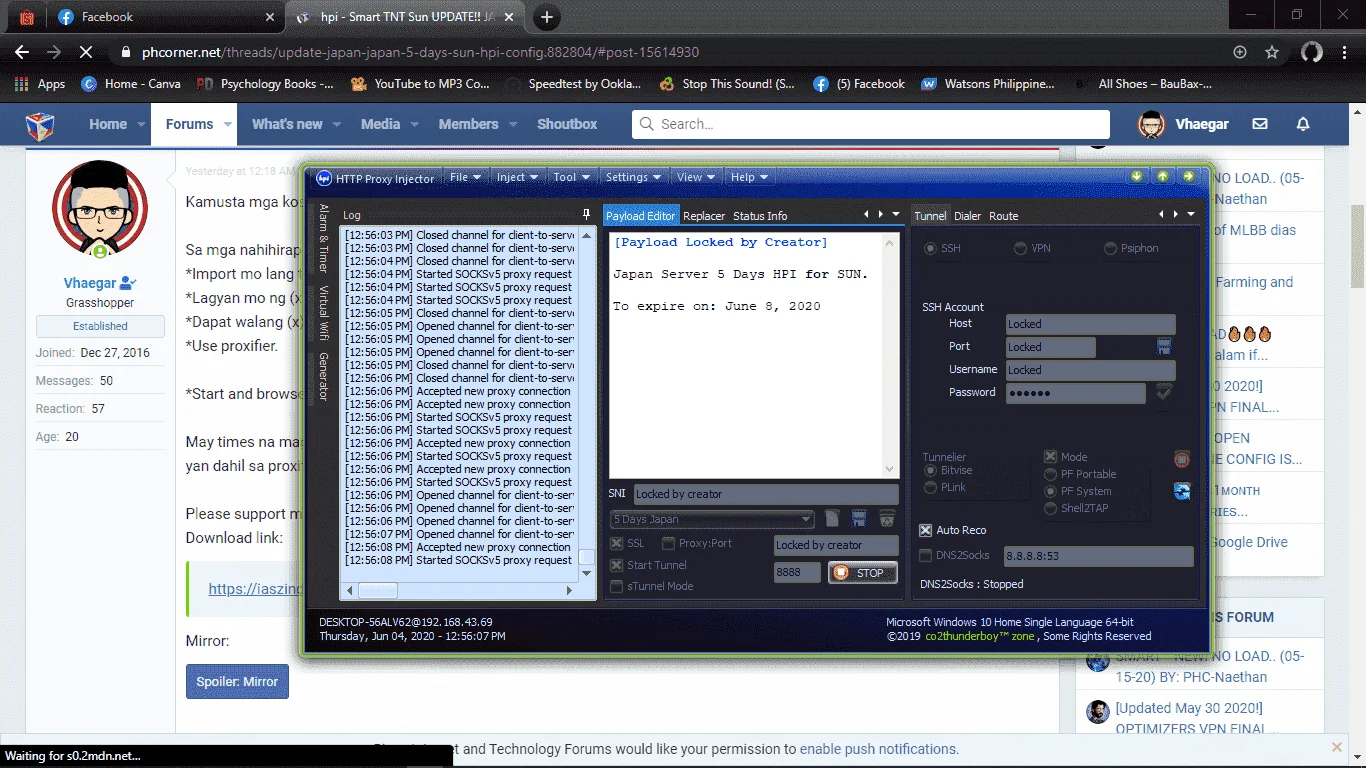Open the Alarm & Timer side tab
Screen dimensions: 1366x768
pyautogui.click(x=323, y=238)
